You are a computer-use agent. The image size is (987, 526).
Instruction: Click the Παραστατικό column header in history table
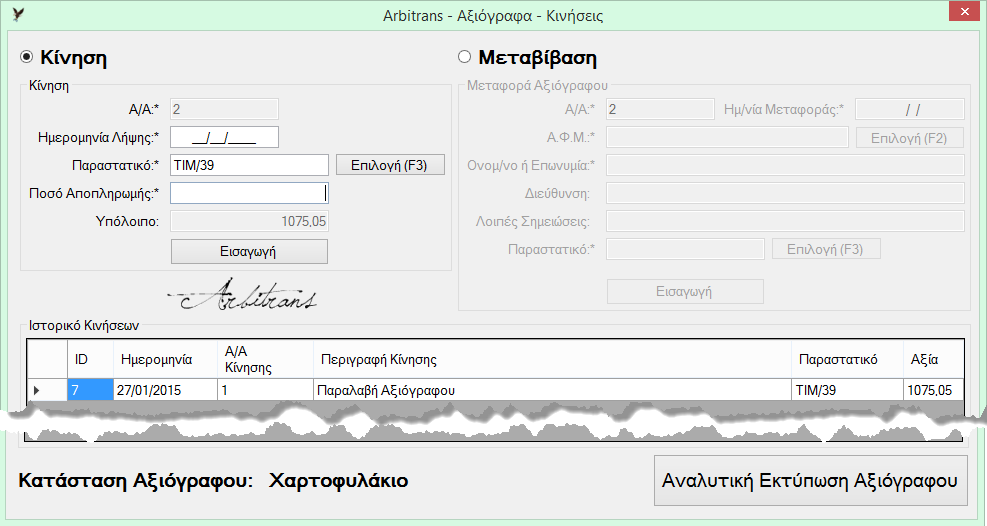click(x=847, y=359)
